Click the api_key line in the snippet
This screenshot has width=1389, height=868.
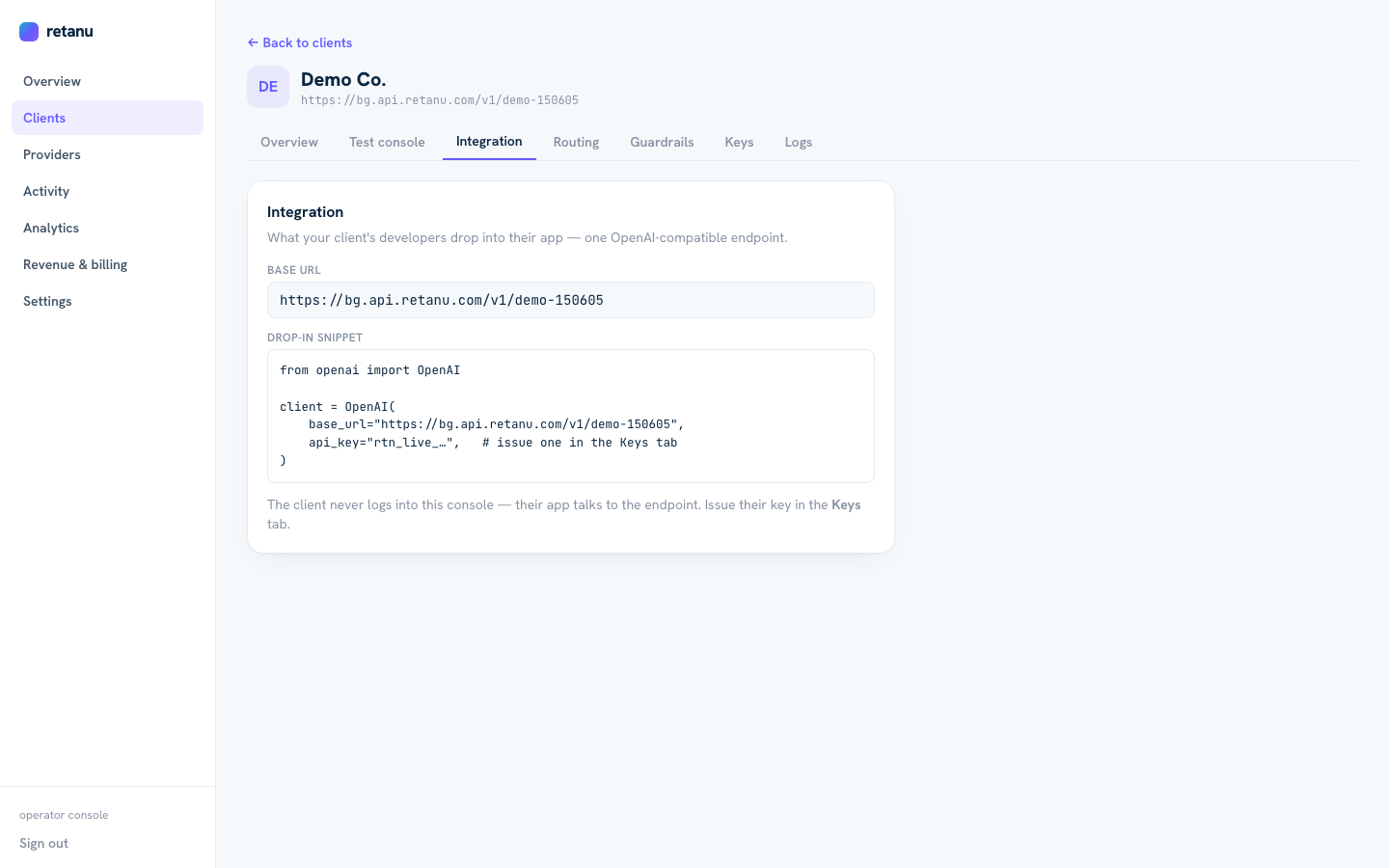[493, 443]
